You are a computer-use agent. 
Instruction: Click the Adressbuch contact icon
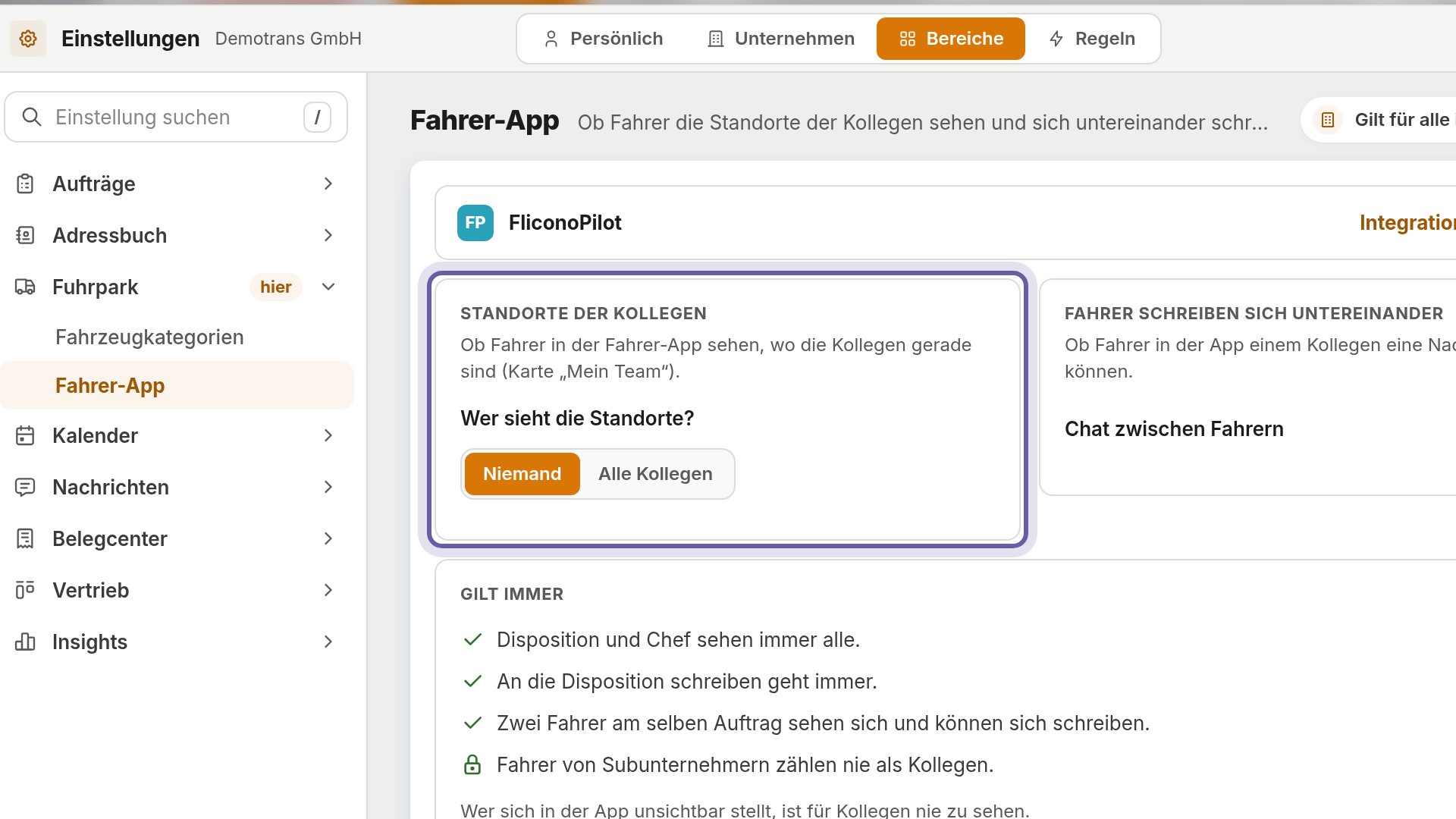25,235
